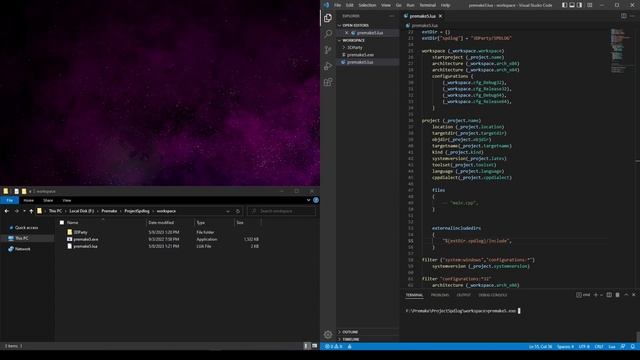The width and height of the screenshot is (640, 360).
Task: Change language mode via Lua in status bar
Action: click(612, 347)
